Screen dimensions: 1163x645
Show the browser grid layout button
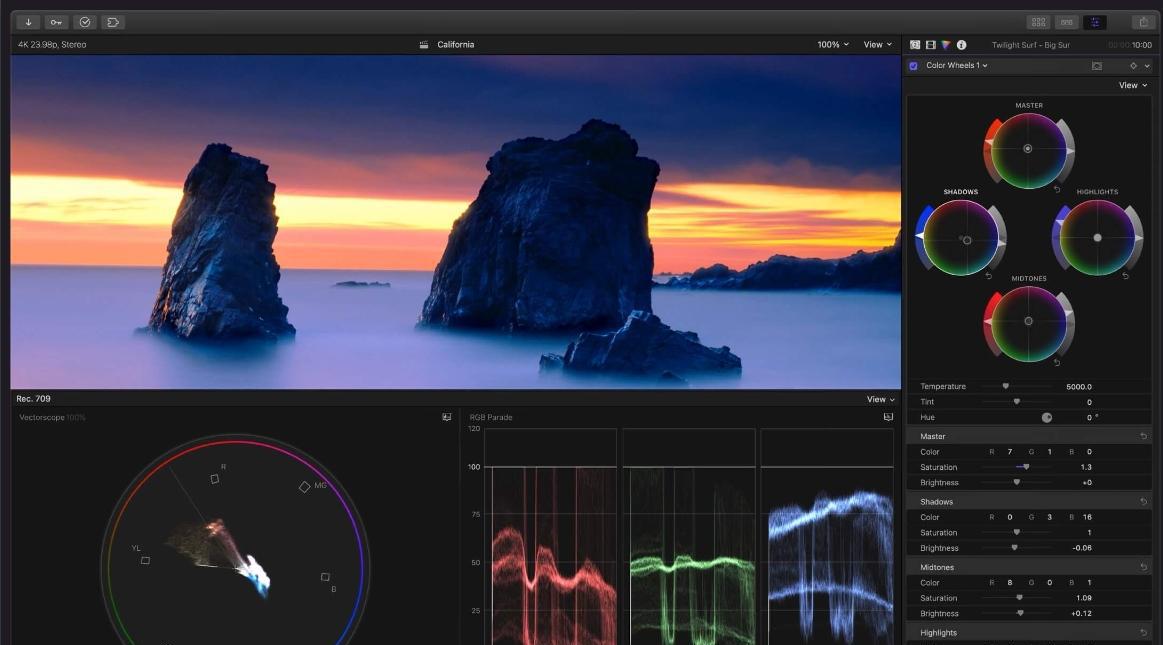1038,22
